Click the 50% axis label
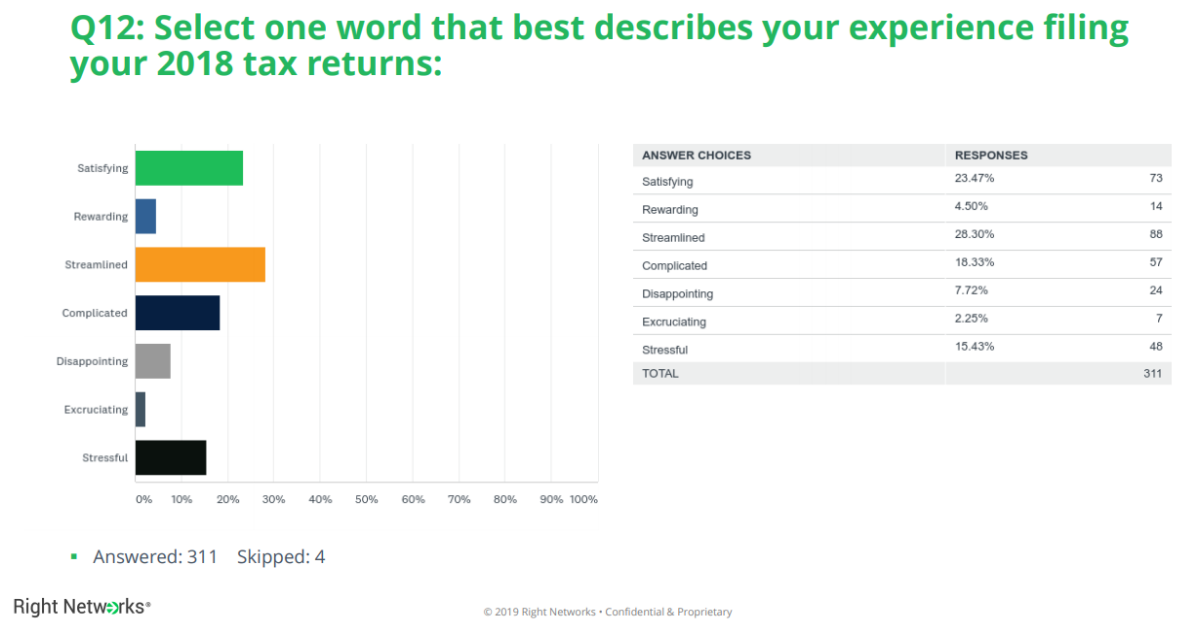Viewport: 1200px width, 627px height. pyautogui.click(x=366, y=499)
